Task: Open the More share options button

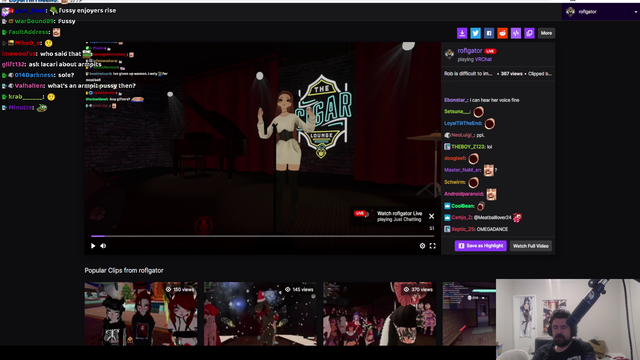Action: pyautogui.click(x=546, y=33)
